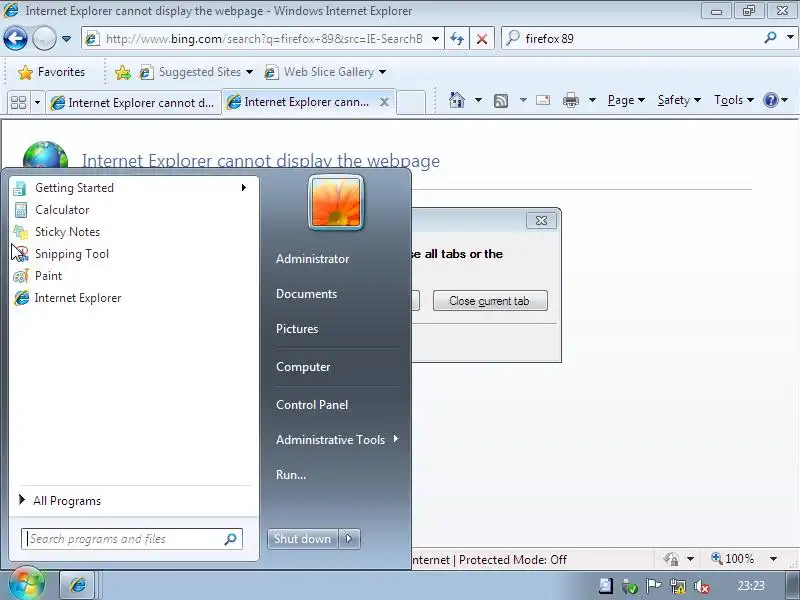Click the Print icon
The height and width of the screenshot is (600, 800).
[570, 100]
